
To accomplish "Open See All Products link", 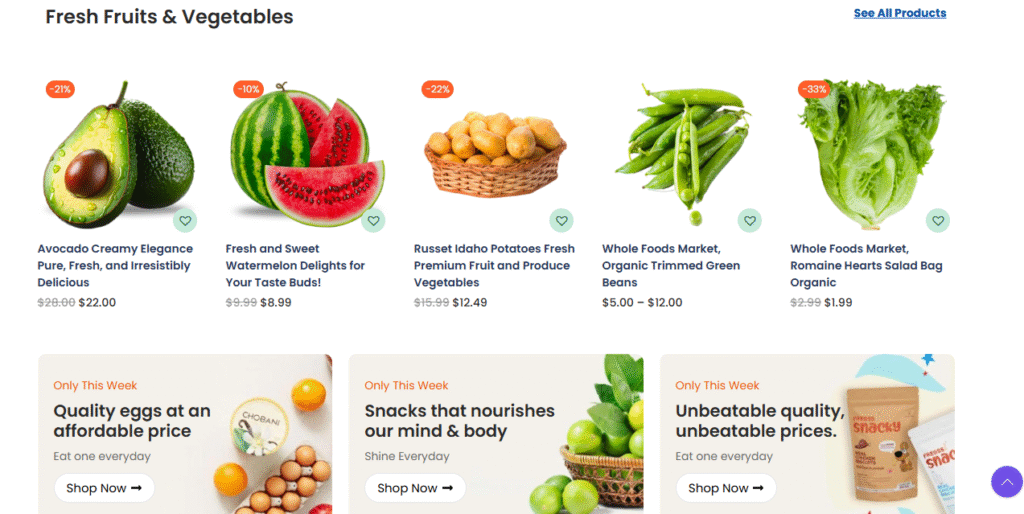I will [x=899, y=13].
